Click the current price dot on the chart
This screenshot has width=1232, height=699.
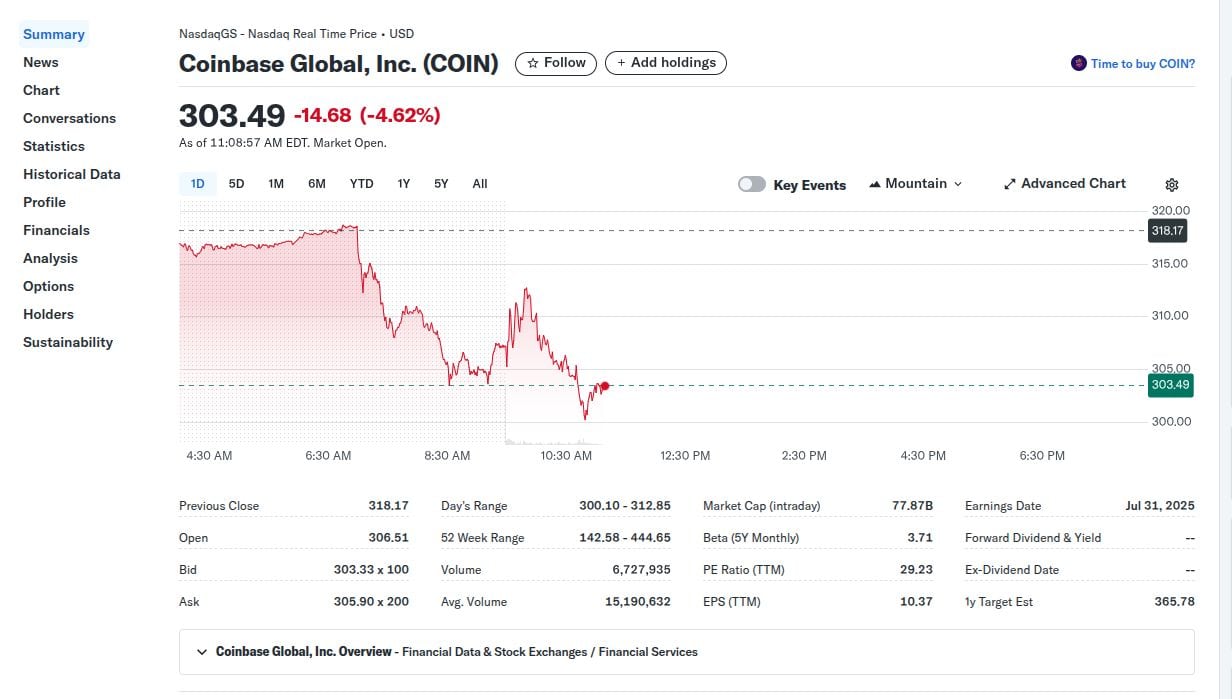(604, 386)
